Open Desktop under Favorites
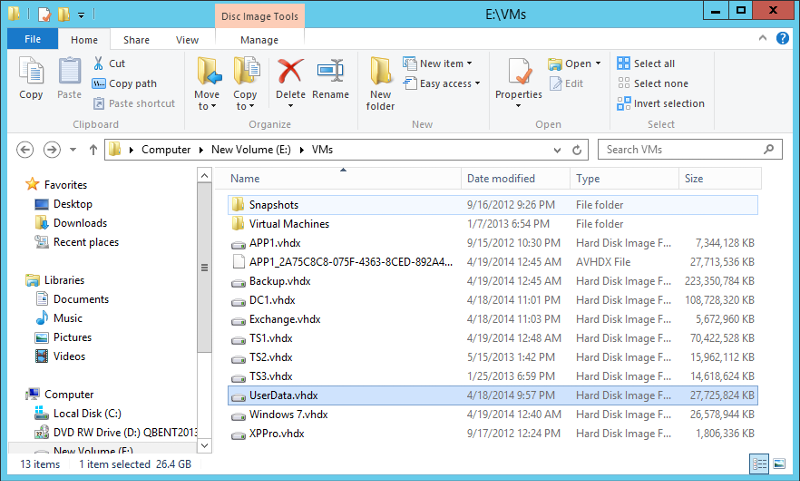 pos(64,204)
